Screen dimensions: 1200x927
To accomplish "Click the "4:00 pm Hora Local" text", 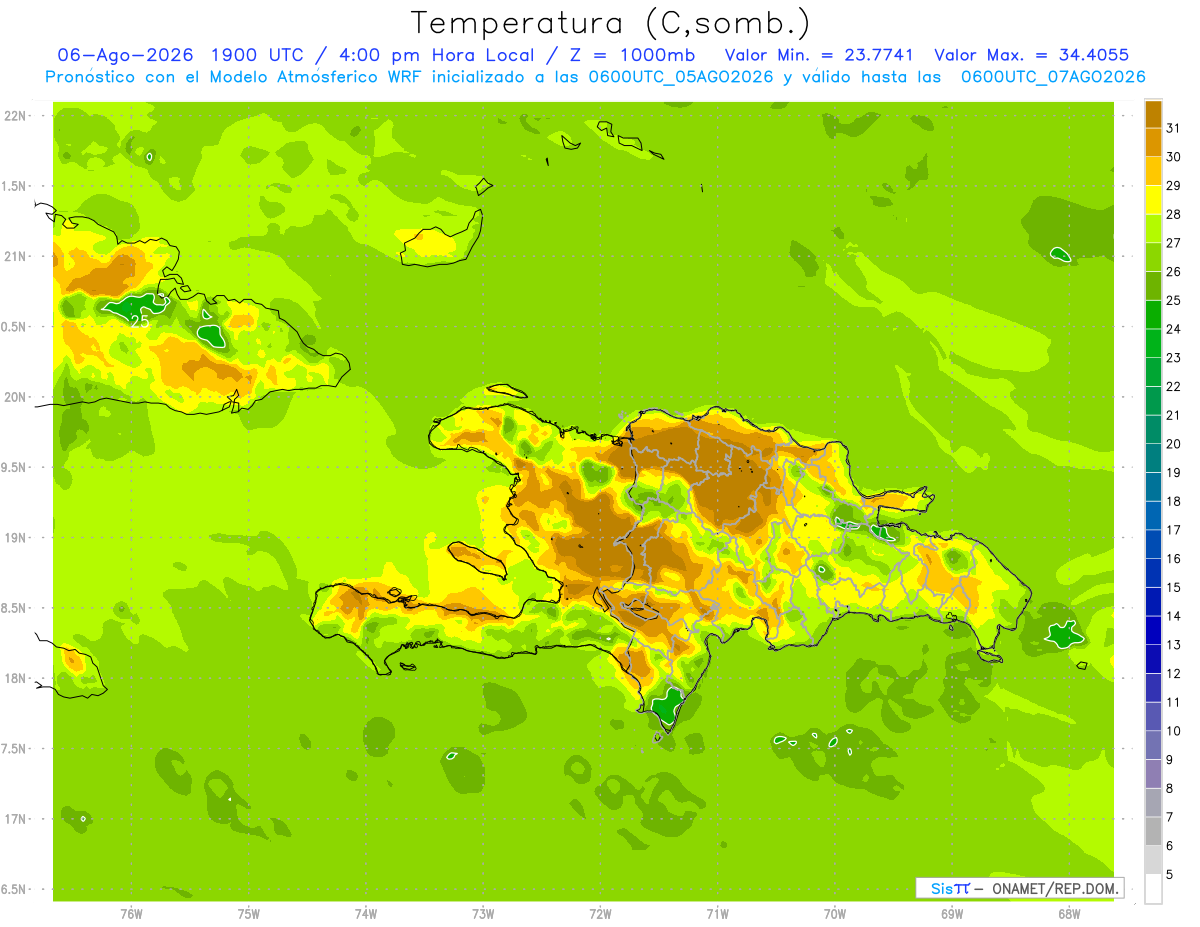I will click(x=438, y=55).
